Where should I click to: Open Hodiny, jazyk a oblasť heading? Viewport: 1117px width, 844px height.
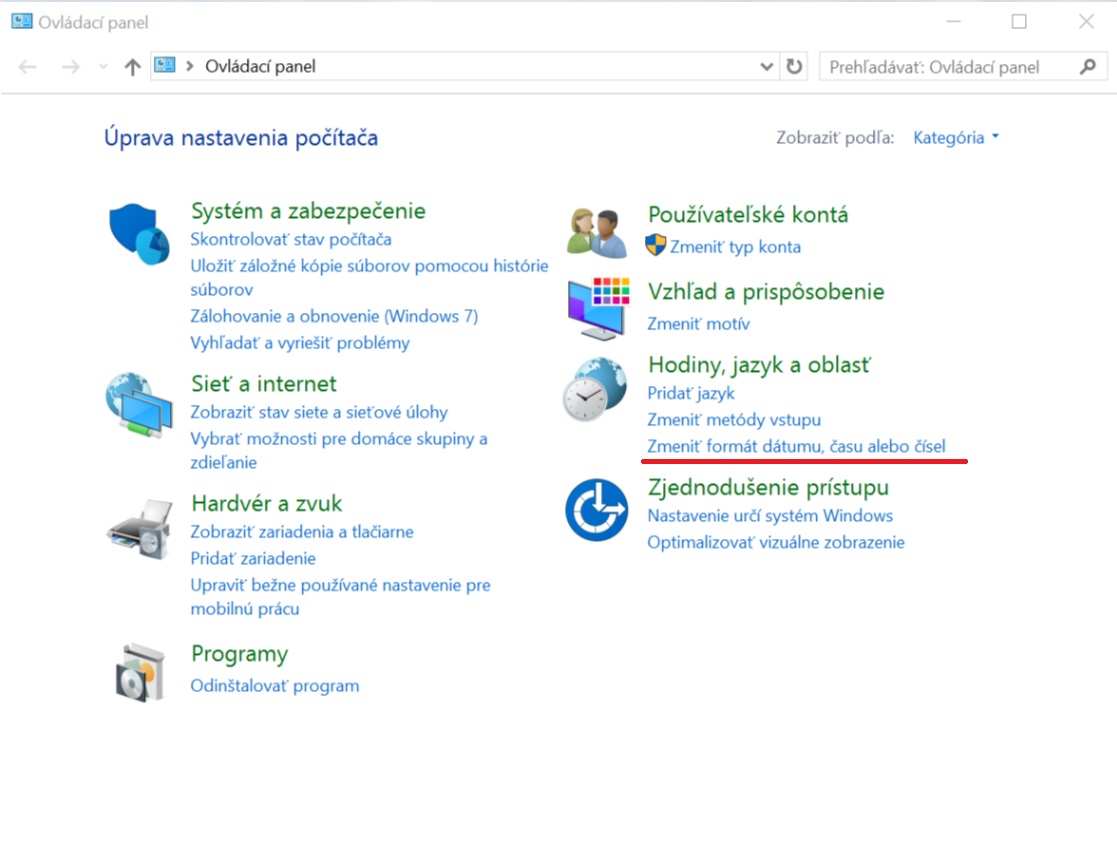[759, 365]
